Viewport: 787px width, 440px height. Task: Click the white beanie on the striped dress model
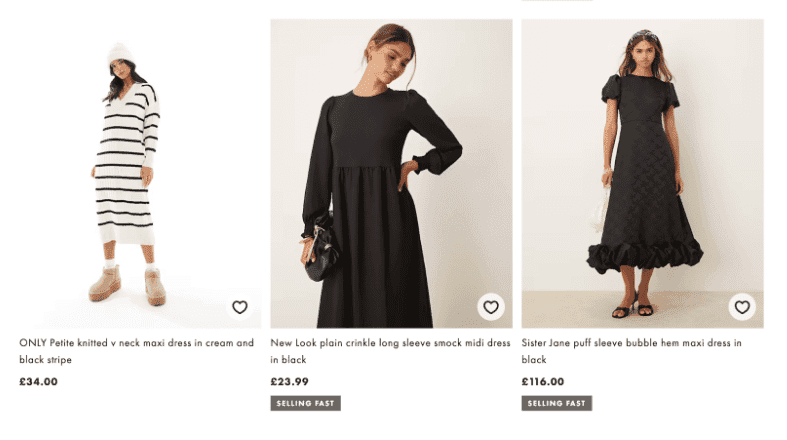coord(120,55)
